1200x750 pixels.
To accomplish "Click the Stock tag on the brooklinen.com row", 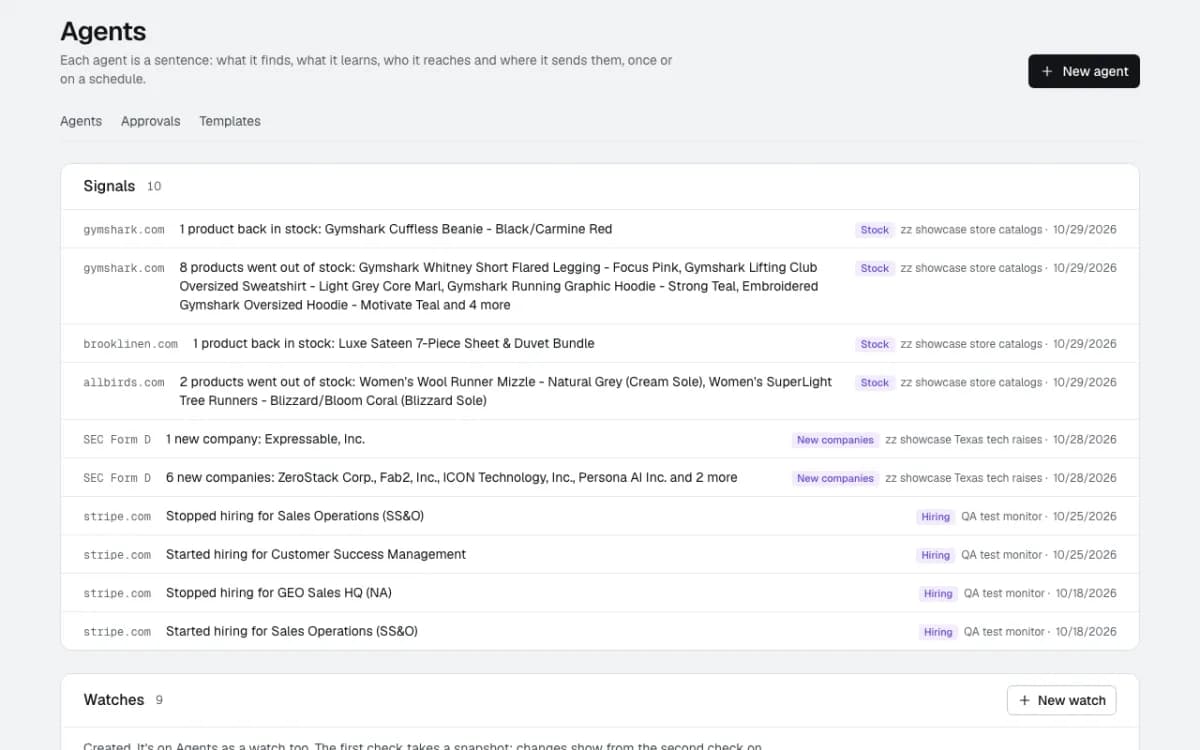I will point(875,344).
